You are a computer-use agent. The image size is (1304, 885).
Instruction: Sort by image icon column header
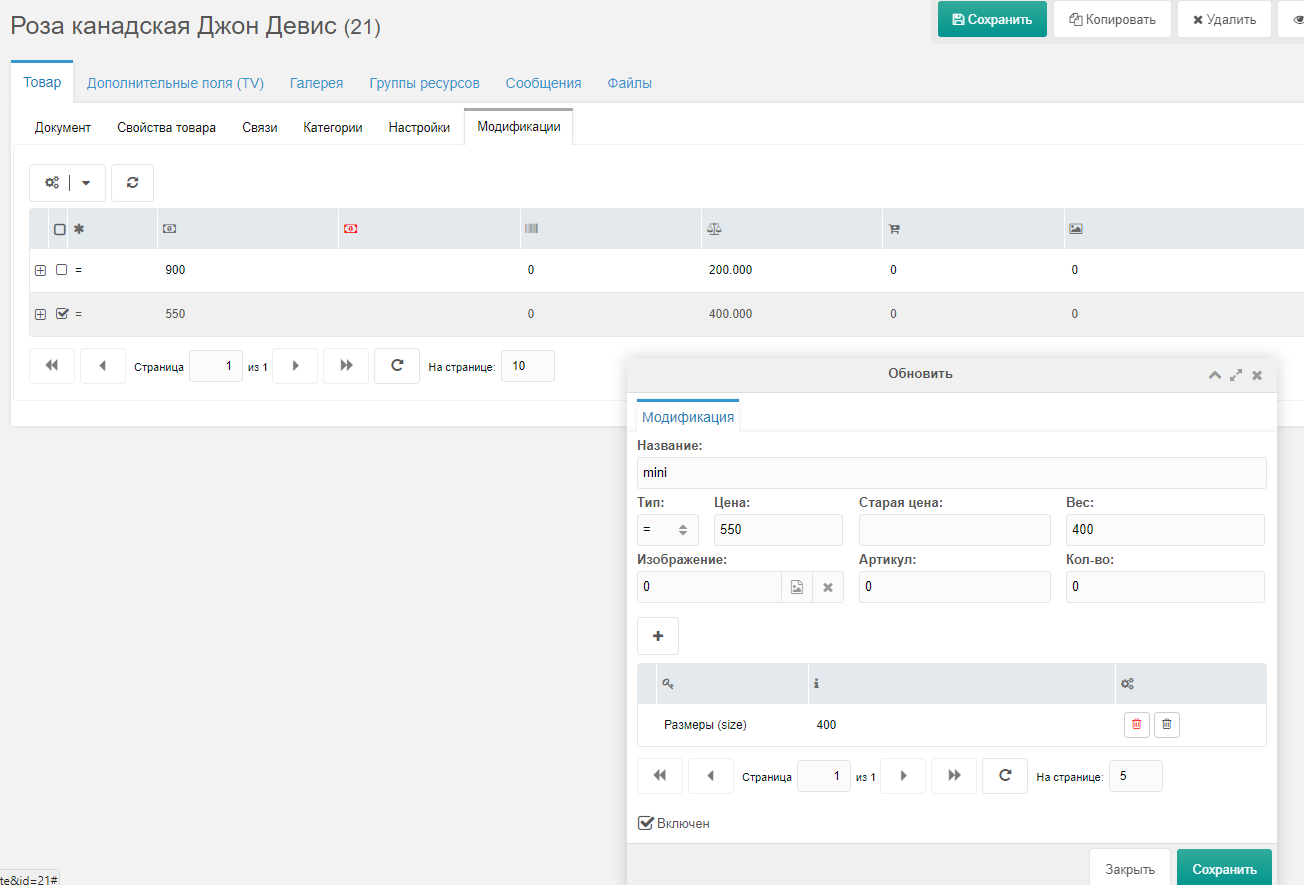1076,229
